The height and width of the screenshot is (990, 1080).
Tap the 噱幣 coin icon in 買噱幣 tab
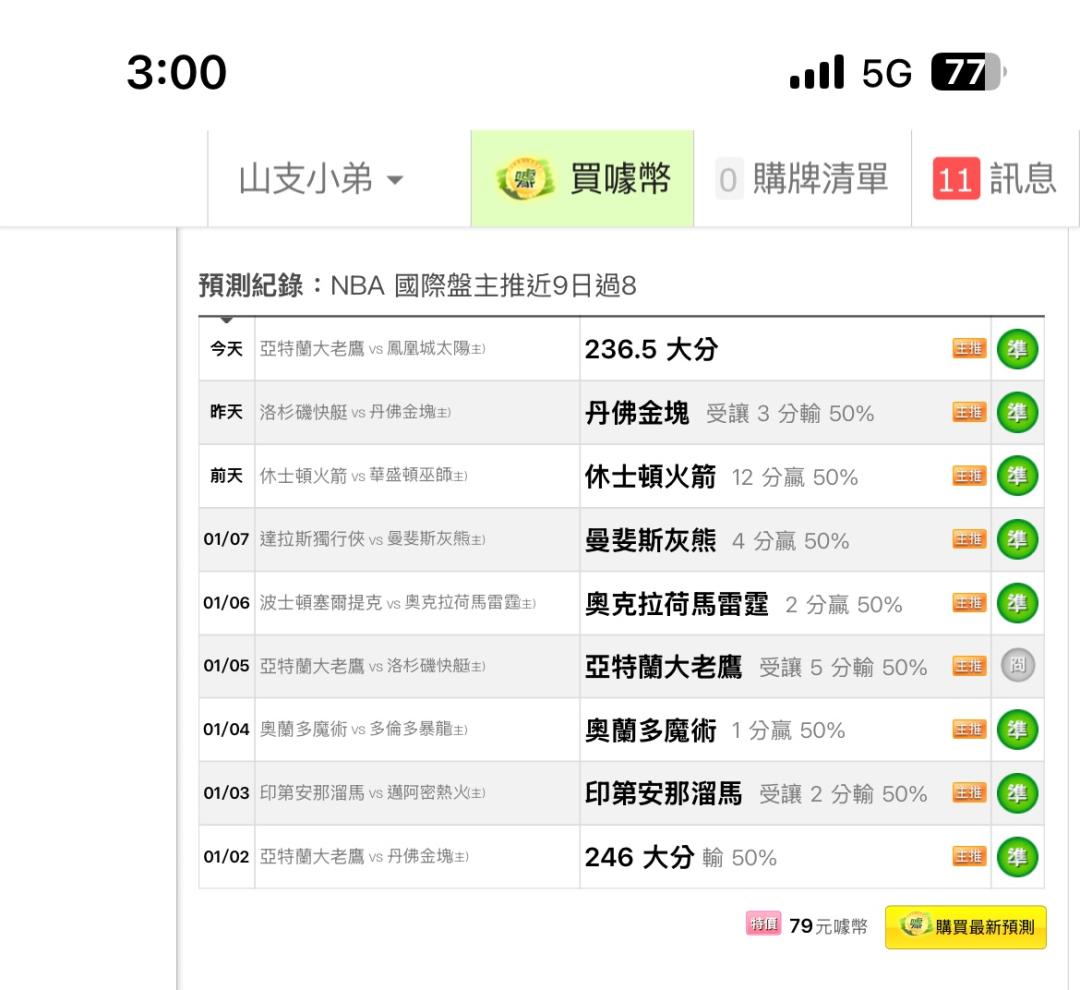[x=526, y=179]
